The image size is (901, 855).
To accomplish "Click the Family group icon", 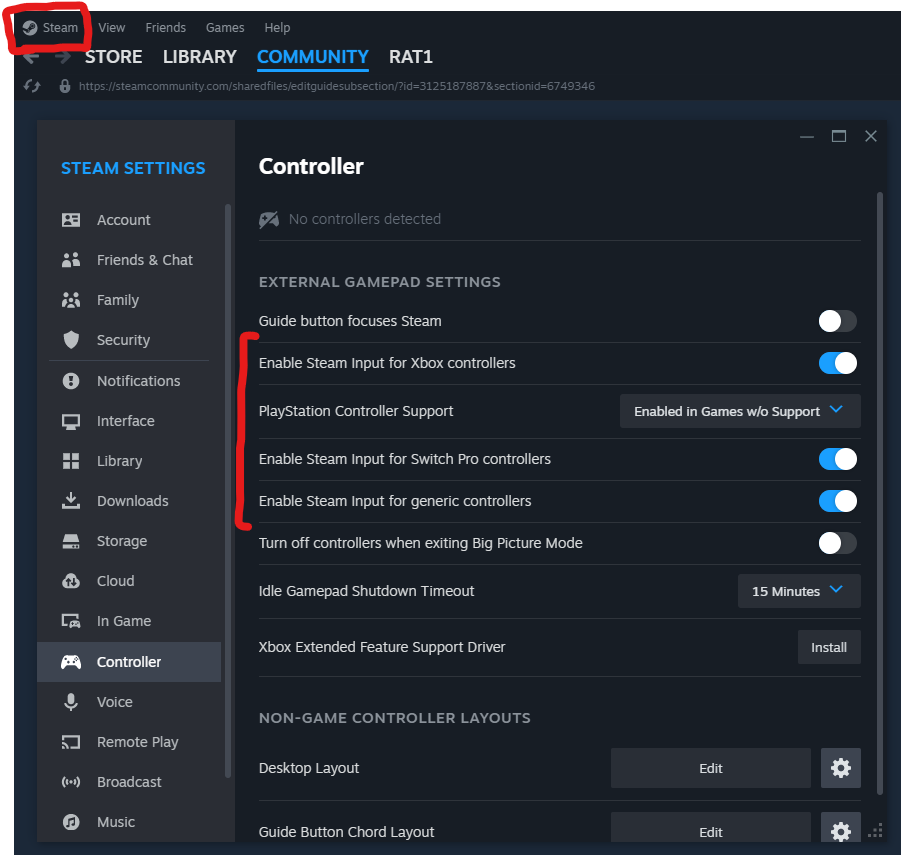I will click(x=71, y=300).
